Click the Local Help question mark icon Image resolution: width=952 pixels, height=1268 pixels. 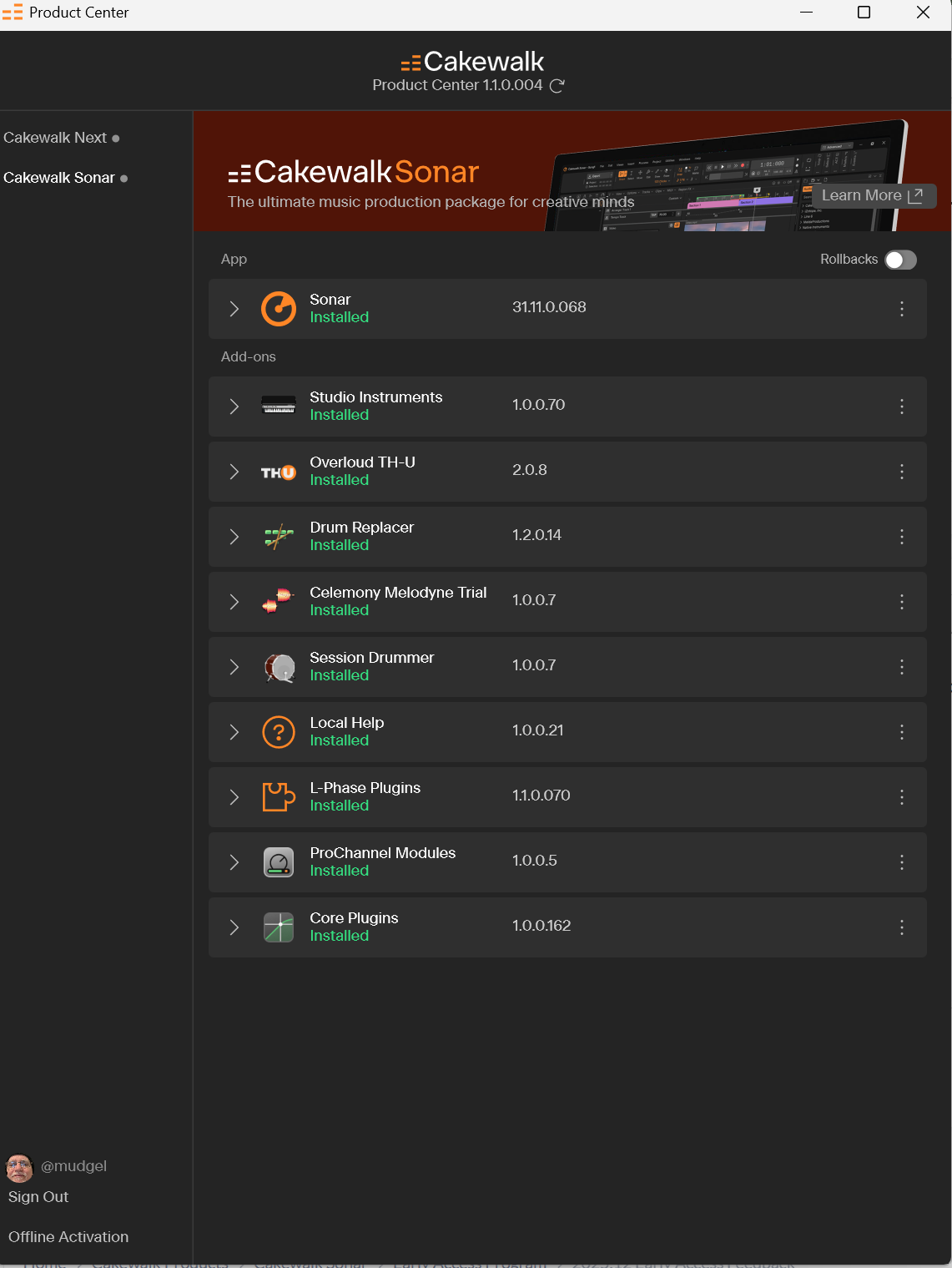pyautogui.click(x=279, y=732)
